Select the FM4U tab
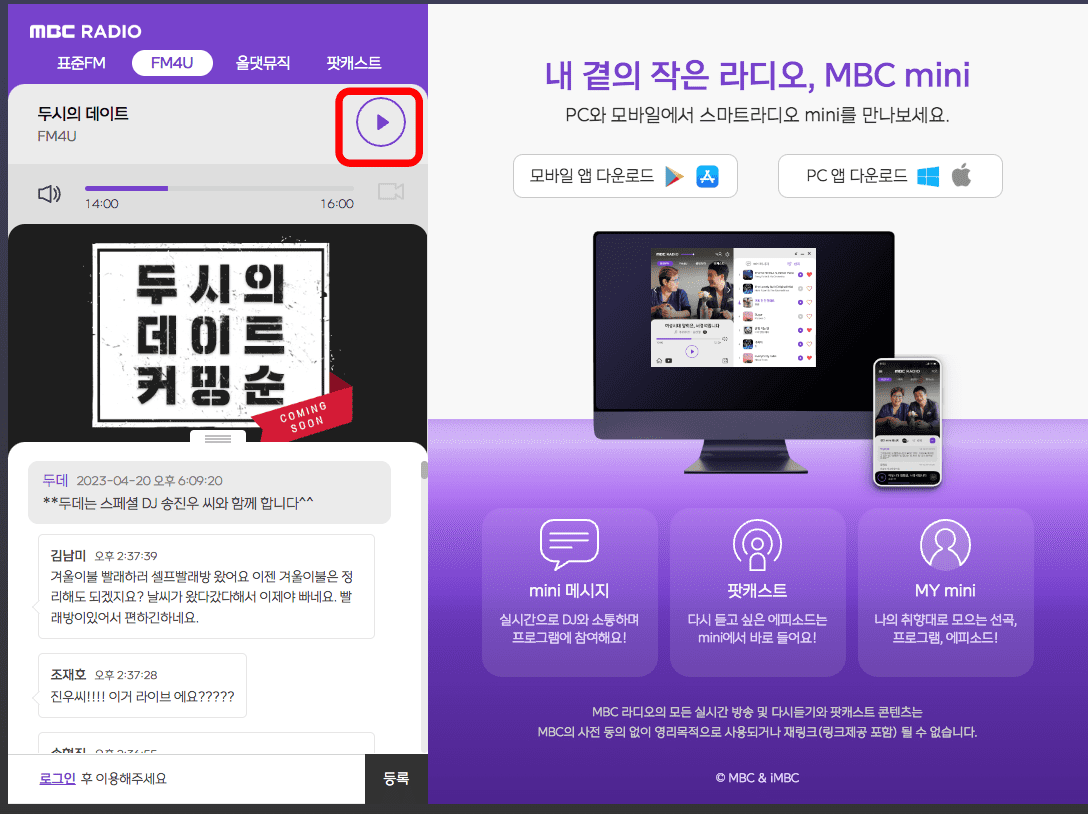Image resolution: width=1088 pixels, height=814 pixels. (172, 62)
